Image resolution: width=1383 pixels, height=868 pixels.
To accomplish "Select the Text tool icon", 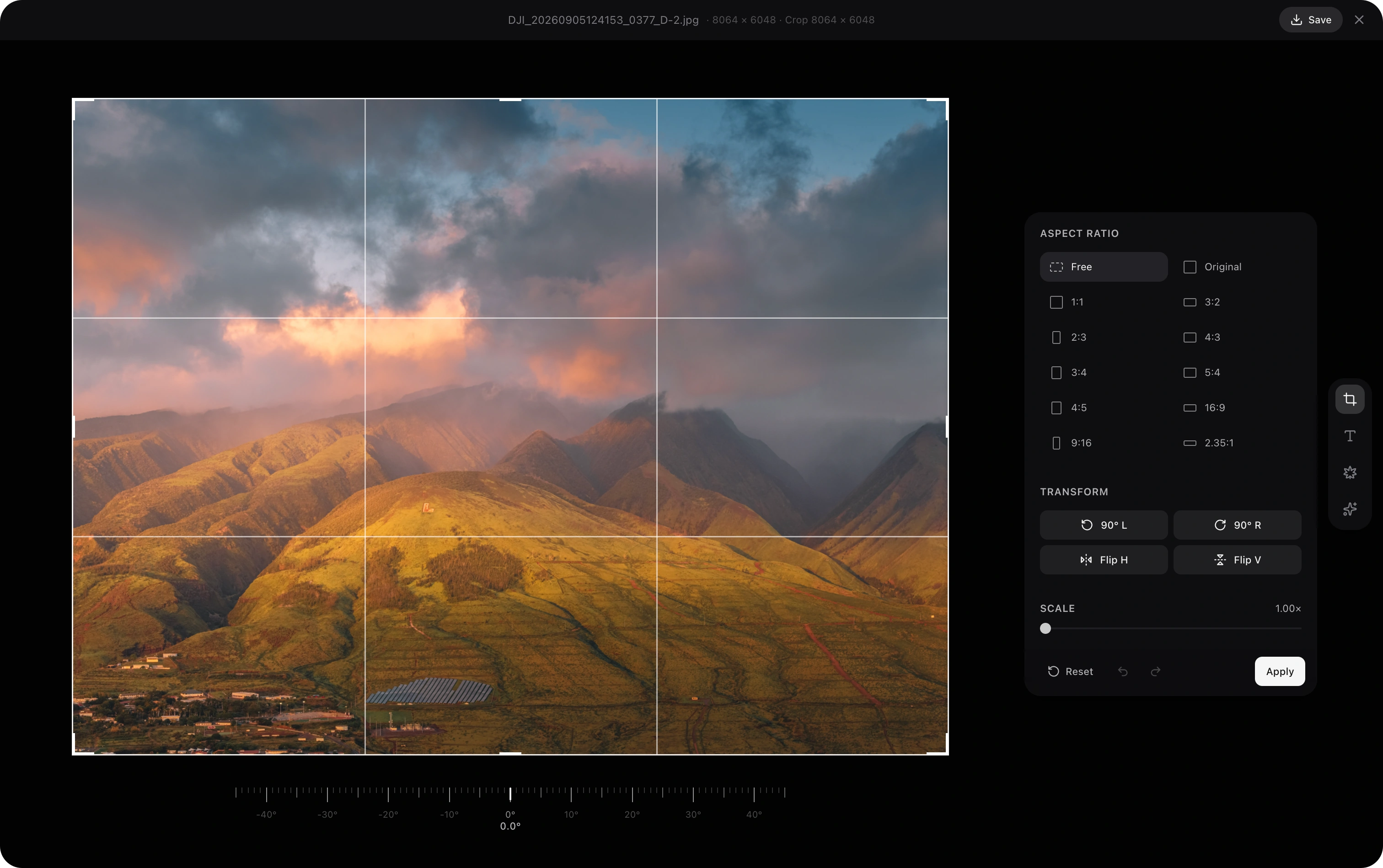I will [x=1350, y=436].
